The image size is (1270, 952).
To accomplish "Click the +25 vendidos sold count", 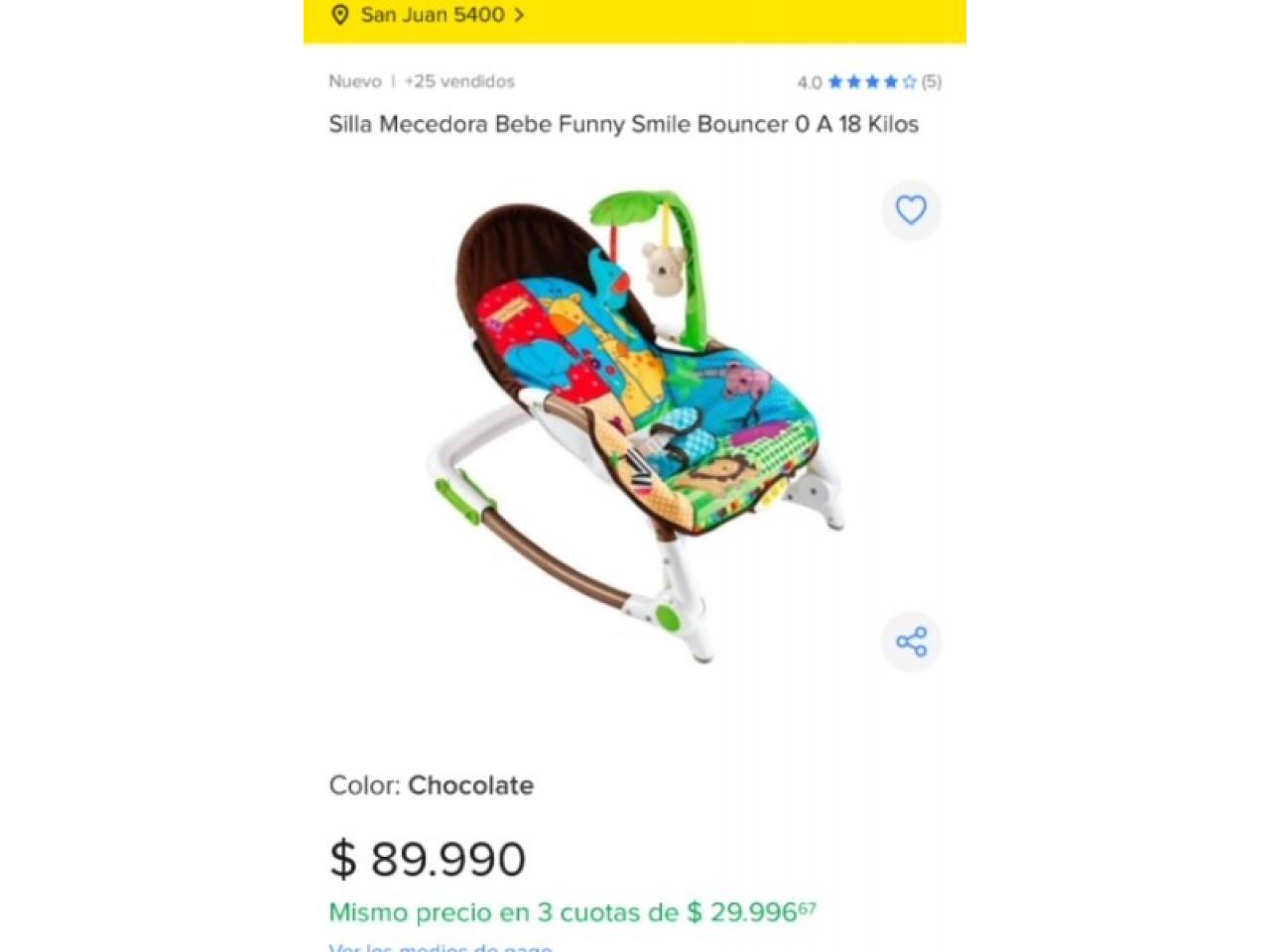I will click(x=459, y=81).
